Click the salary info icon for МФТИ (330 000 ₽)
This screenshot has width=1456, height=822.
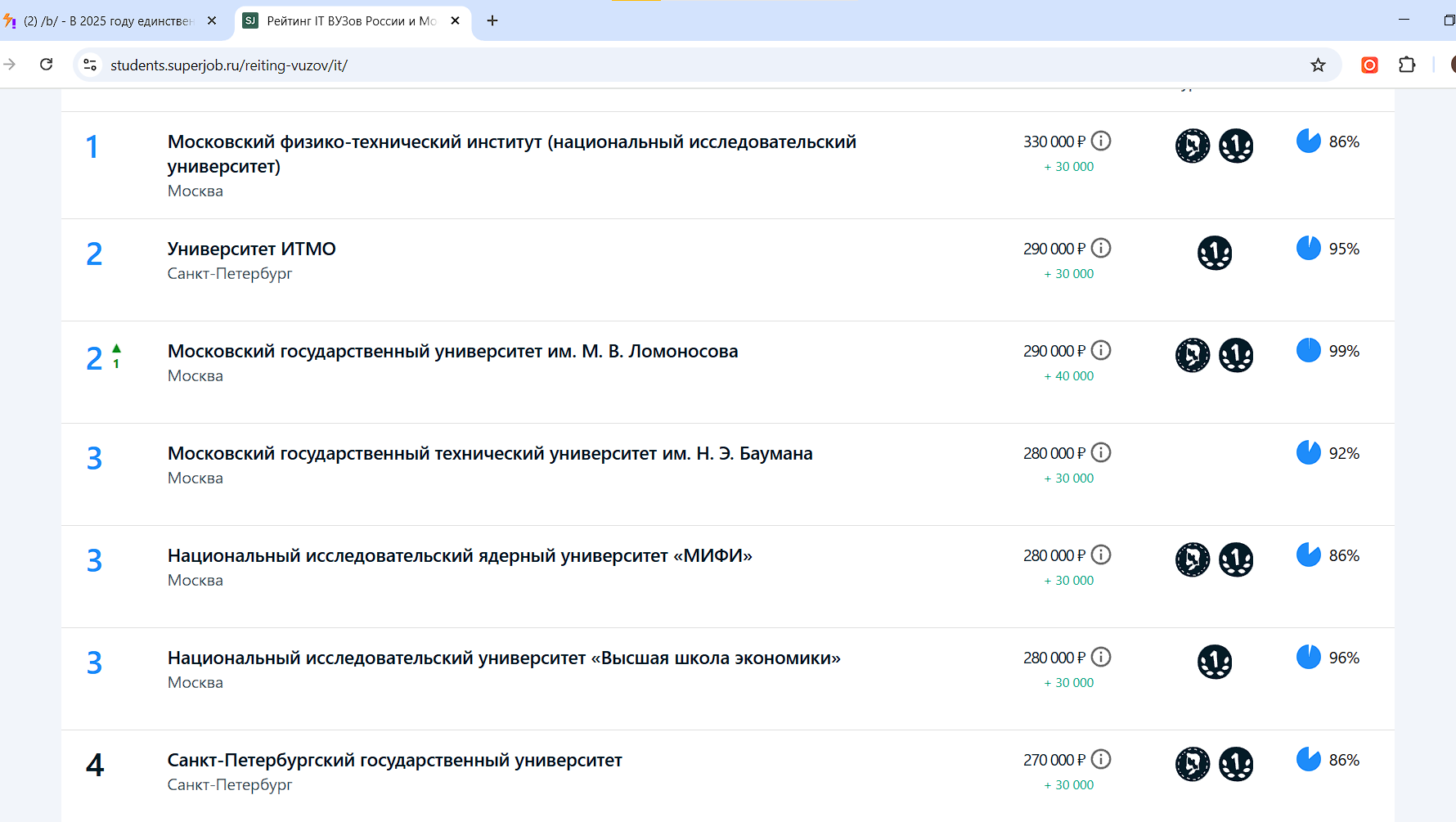tap(1101, 141)
